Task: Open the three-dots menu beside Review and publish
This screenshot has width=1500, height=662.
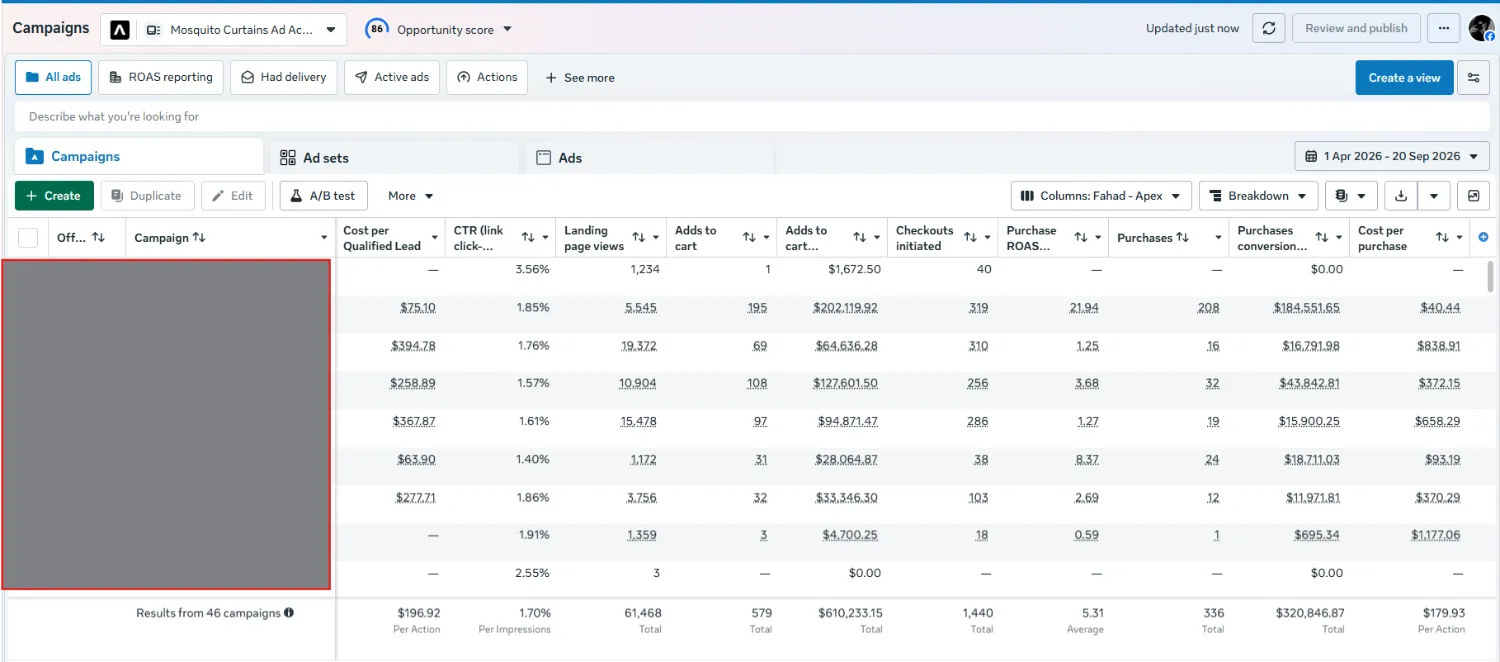Action: point(1443,28)
